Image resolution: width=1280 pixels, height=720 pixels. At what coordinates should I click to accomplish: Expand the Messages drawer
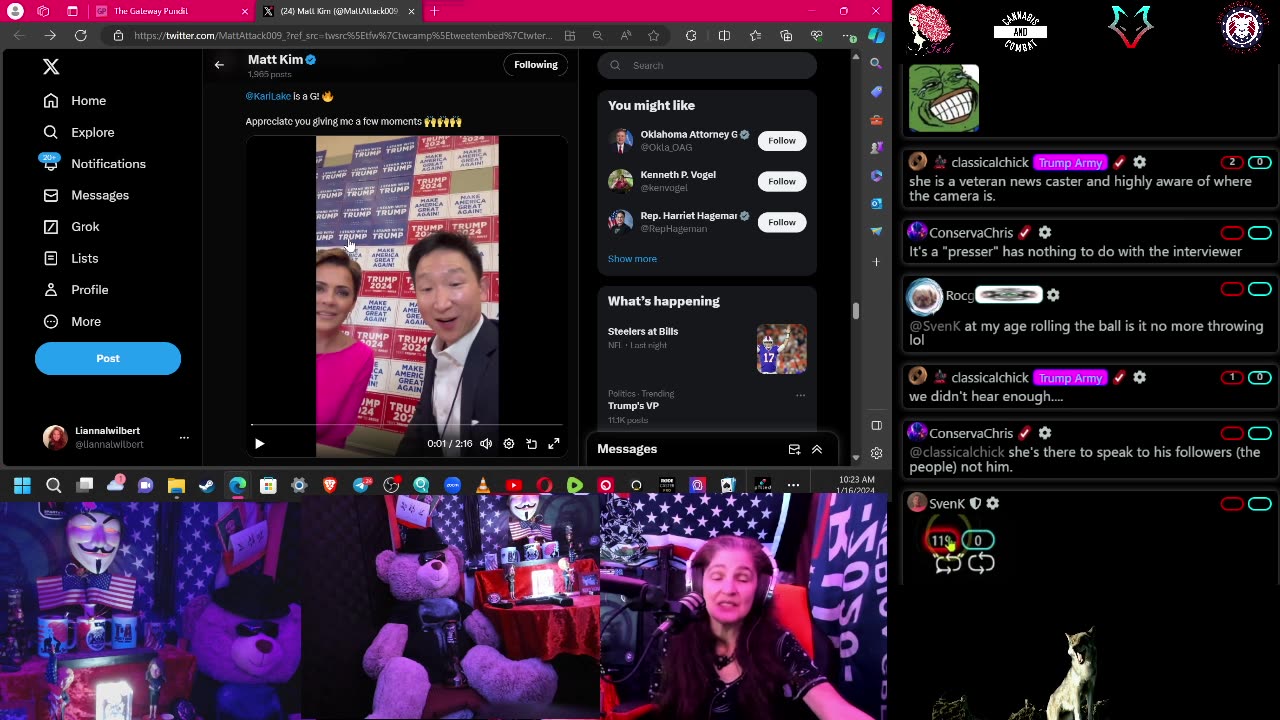pos(817,450)
